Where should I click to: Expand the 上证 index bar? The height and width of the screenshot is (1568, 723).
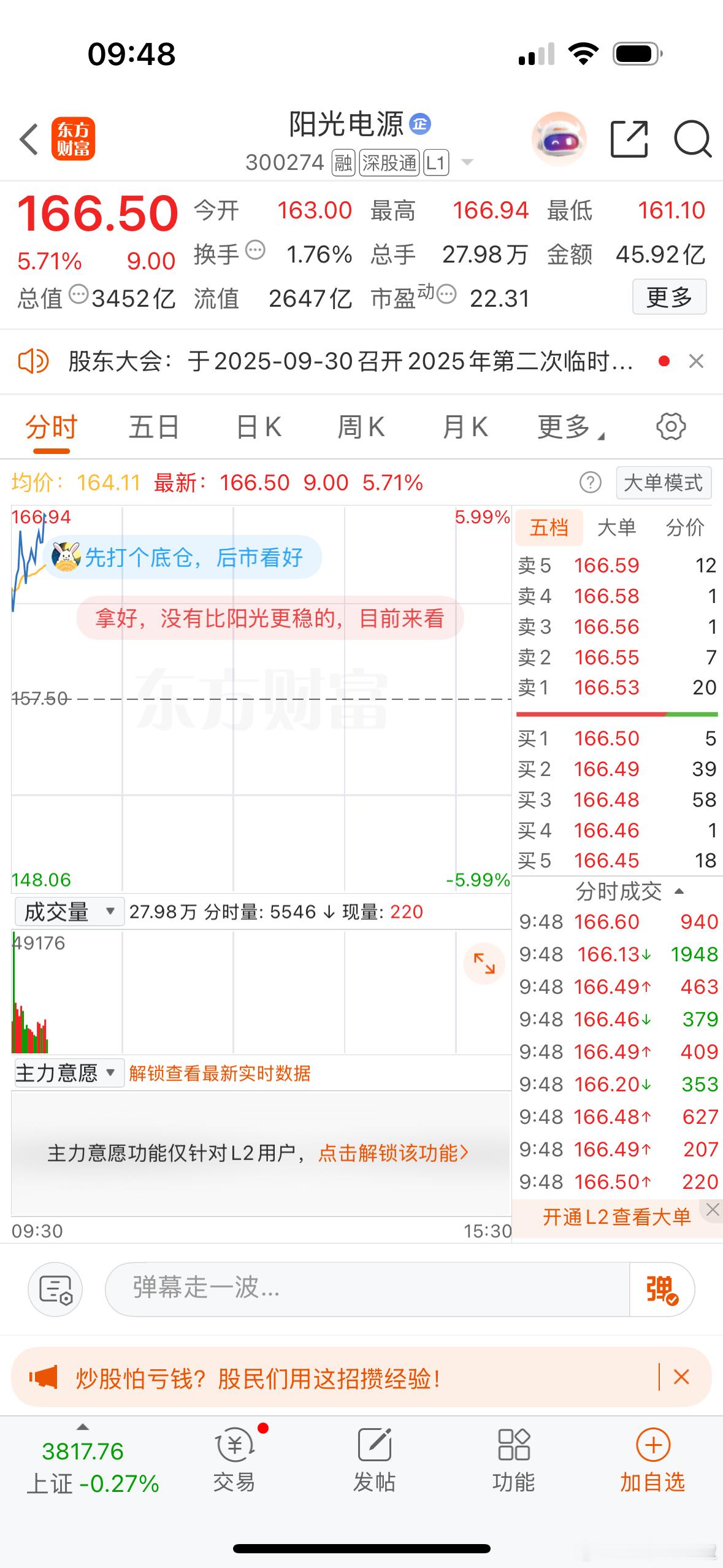coord(83,1427)
